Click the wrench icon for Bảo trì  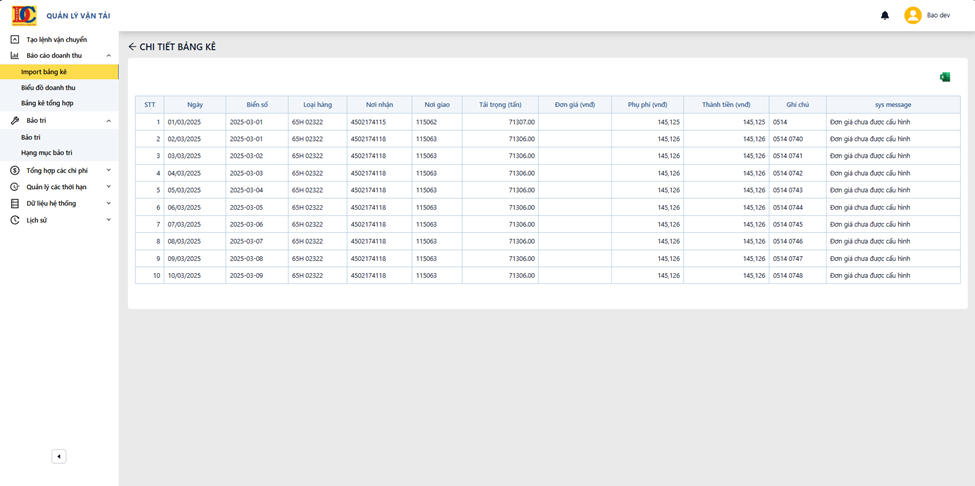15,121
